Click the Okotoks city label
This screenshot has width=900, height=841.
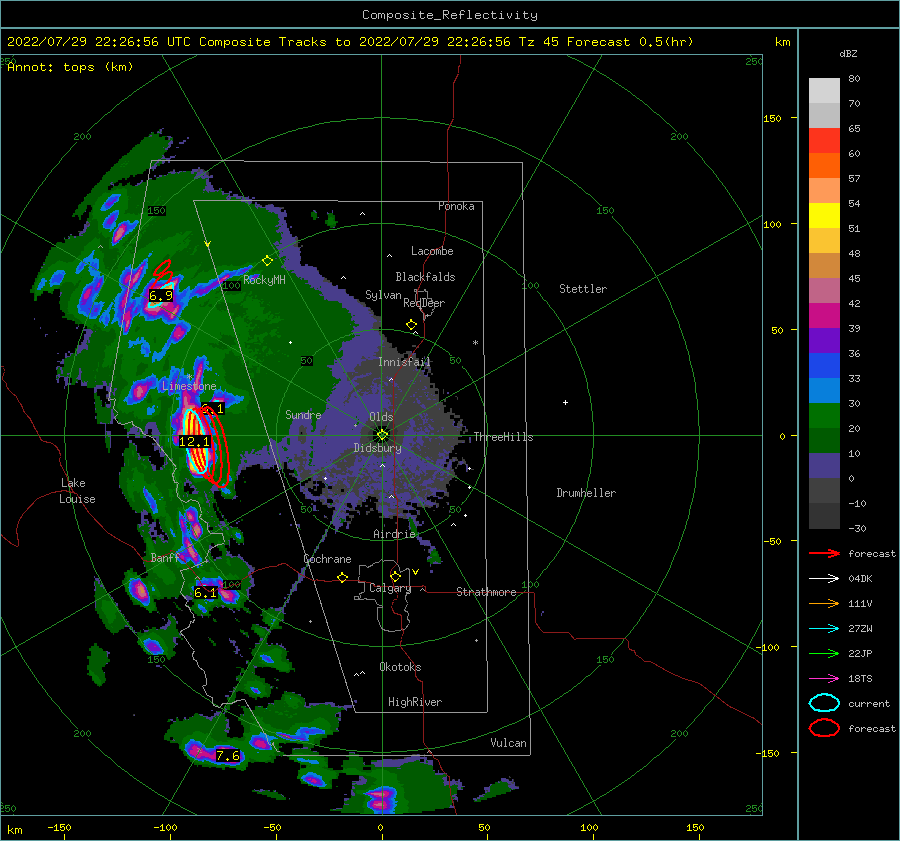[x=400, y=666]
